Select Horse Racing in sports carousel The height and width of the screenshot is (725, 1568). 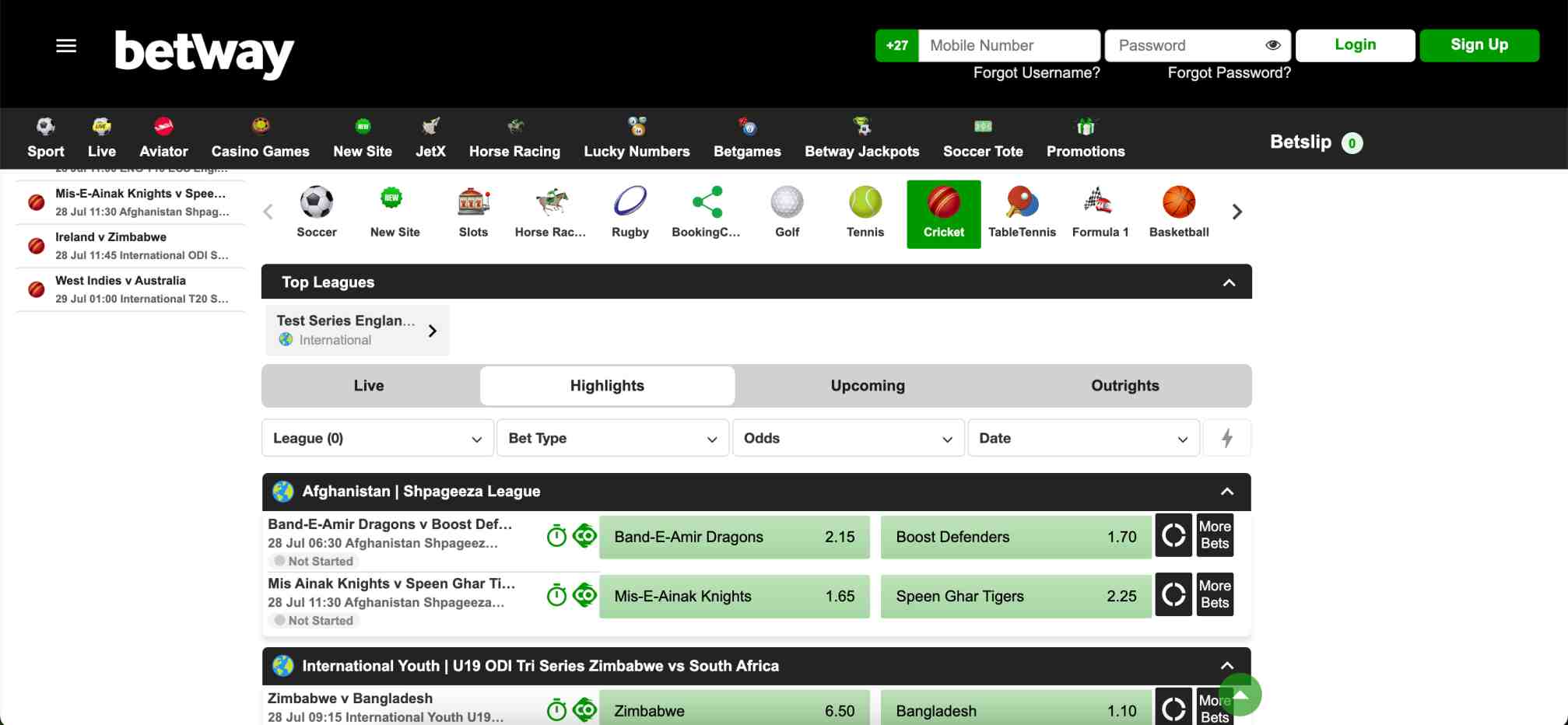(551, 213)
